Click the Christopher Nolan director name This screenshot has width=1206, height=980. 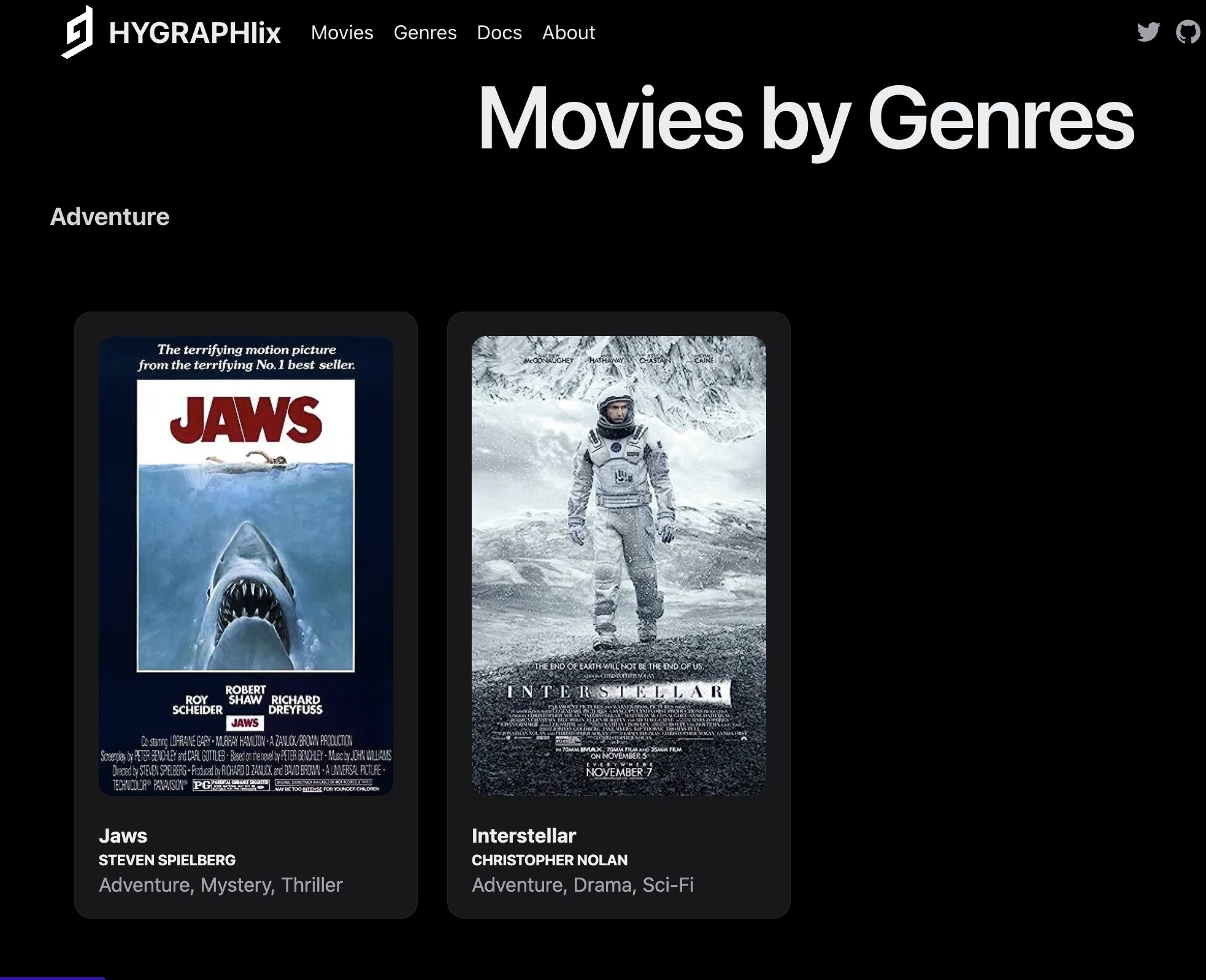pos(549,860)
